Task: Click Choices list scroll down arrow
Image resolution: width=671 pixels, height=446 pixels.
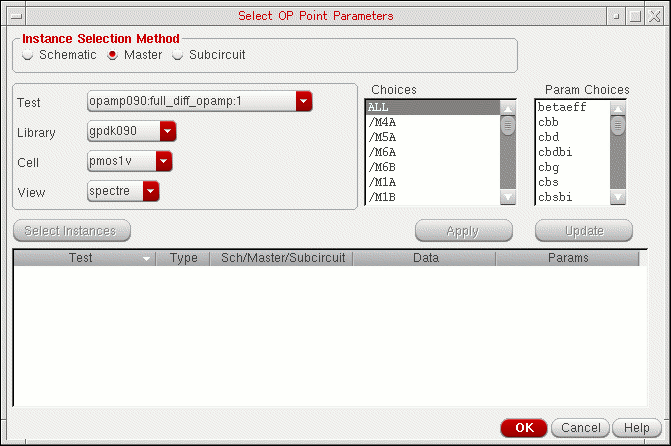Action: pyautogui.click(x=508, y=197)
